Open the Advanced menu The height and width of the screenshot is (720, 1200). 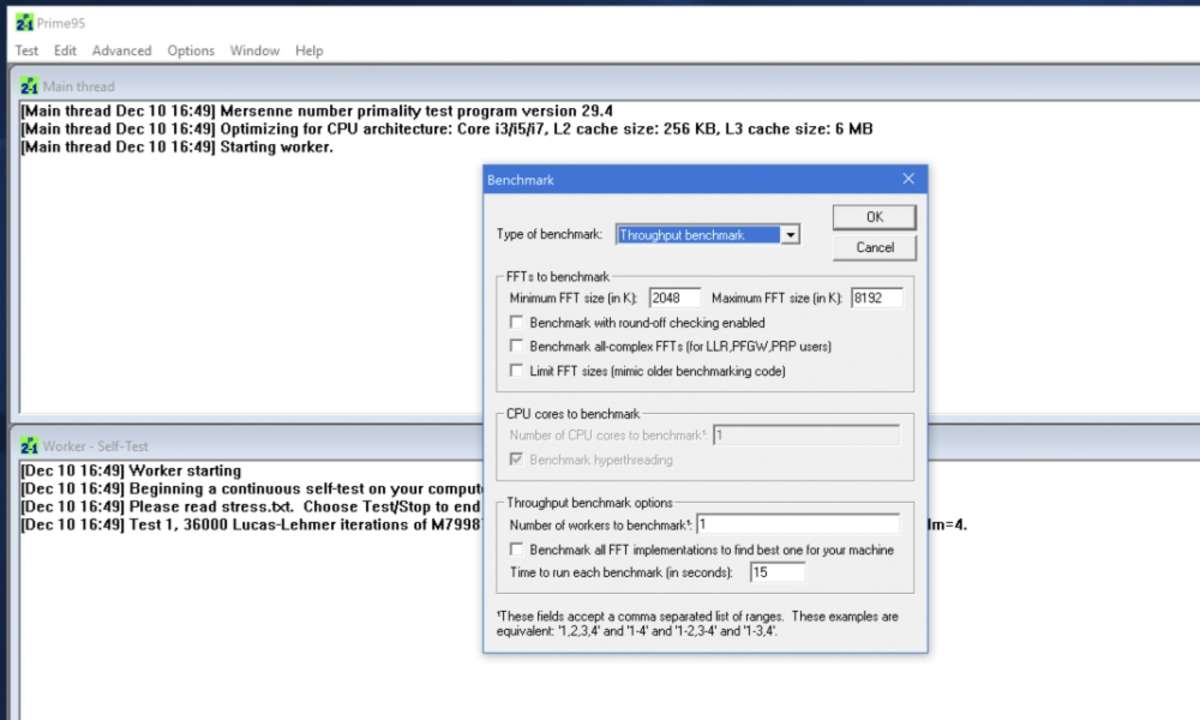122,50
